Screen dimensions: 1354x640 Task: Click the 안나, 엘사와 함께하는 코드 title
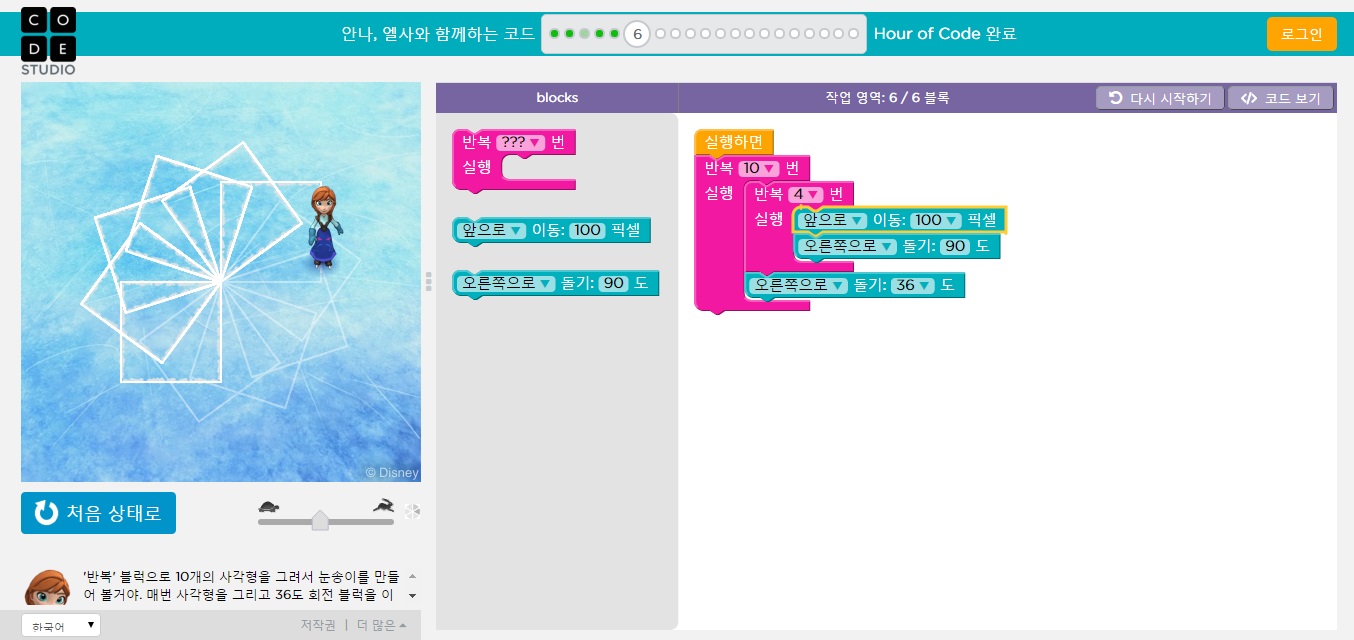[438, 34]
